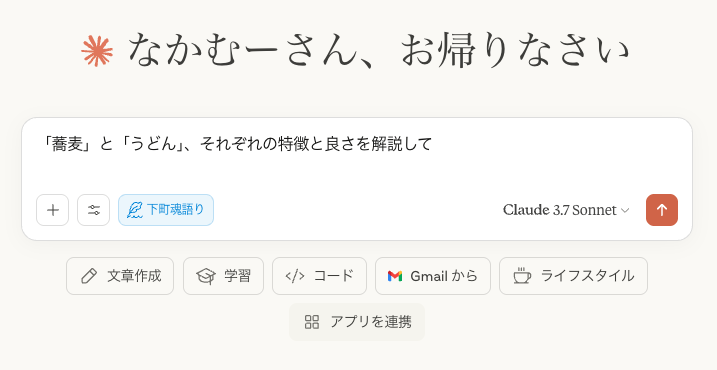Click the plus attachment icon
This screenshot has width=717, height=370.
[x=53, y=210]
